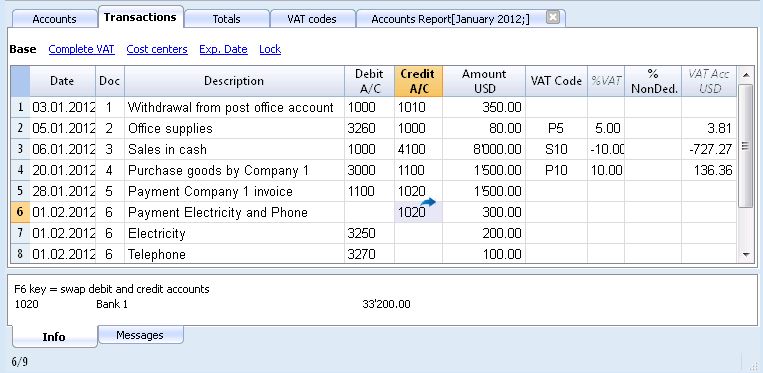Image resolution: width=763 pixels, height=373 pixels.
Task: Click the 'Sales in cash' description cell
Action: [234, 149]
